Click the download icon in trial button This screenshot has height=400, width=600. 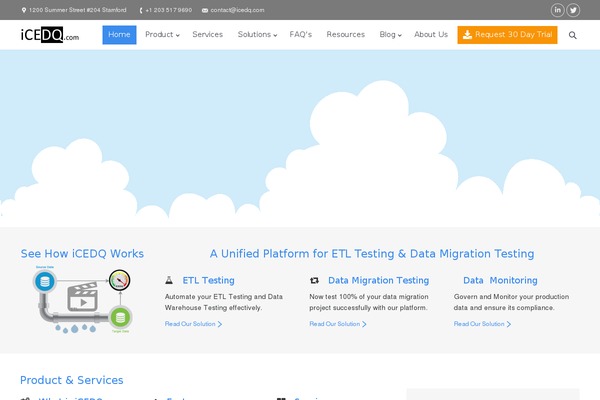point(467,35)
